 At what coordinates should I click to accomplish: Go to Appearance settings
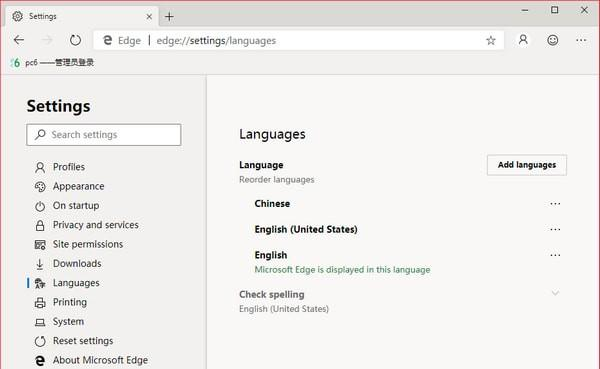[x=78, y=186]
